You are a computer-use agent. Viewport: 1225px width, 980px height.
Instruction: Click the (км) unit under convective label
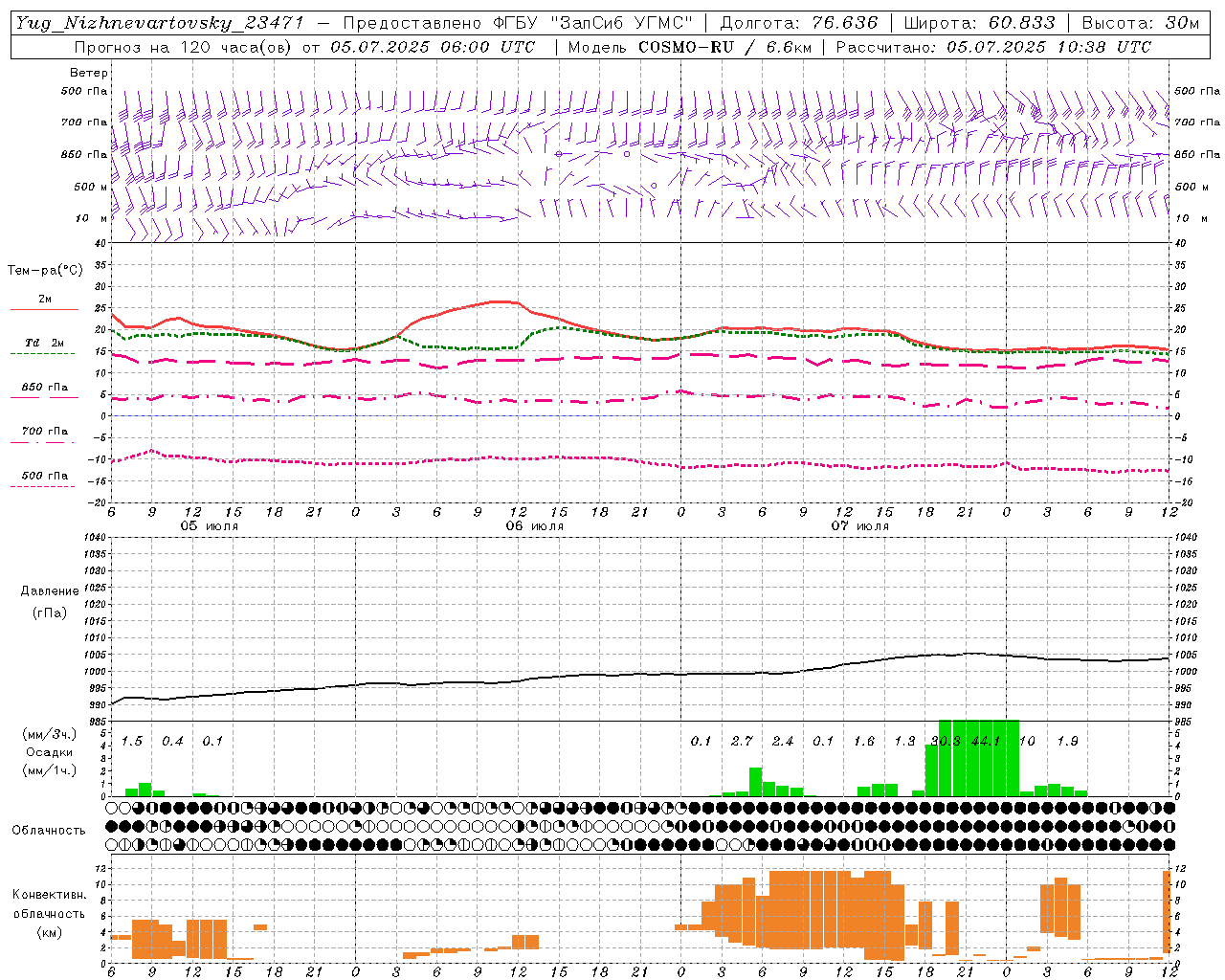49,932
